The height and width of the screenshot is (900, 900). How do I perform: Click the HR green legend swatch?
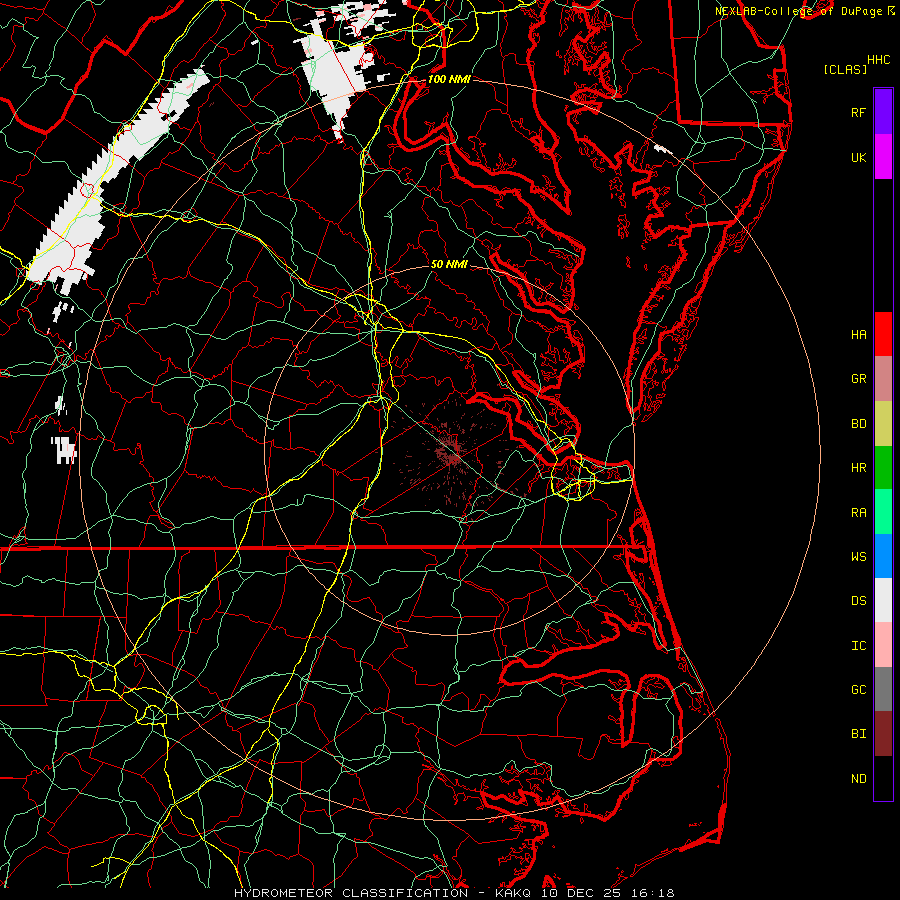click(883, 467)
